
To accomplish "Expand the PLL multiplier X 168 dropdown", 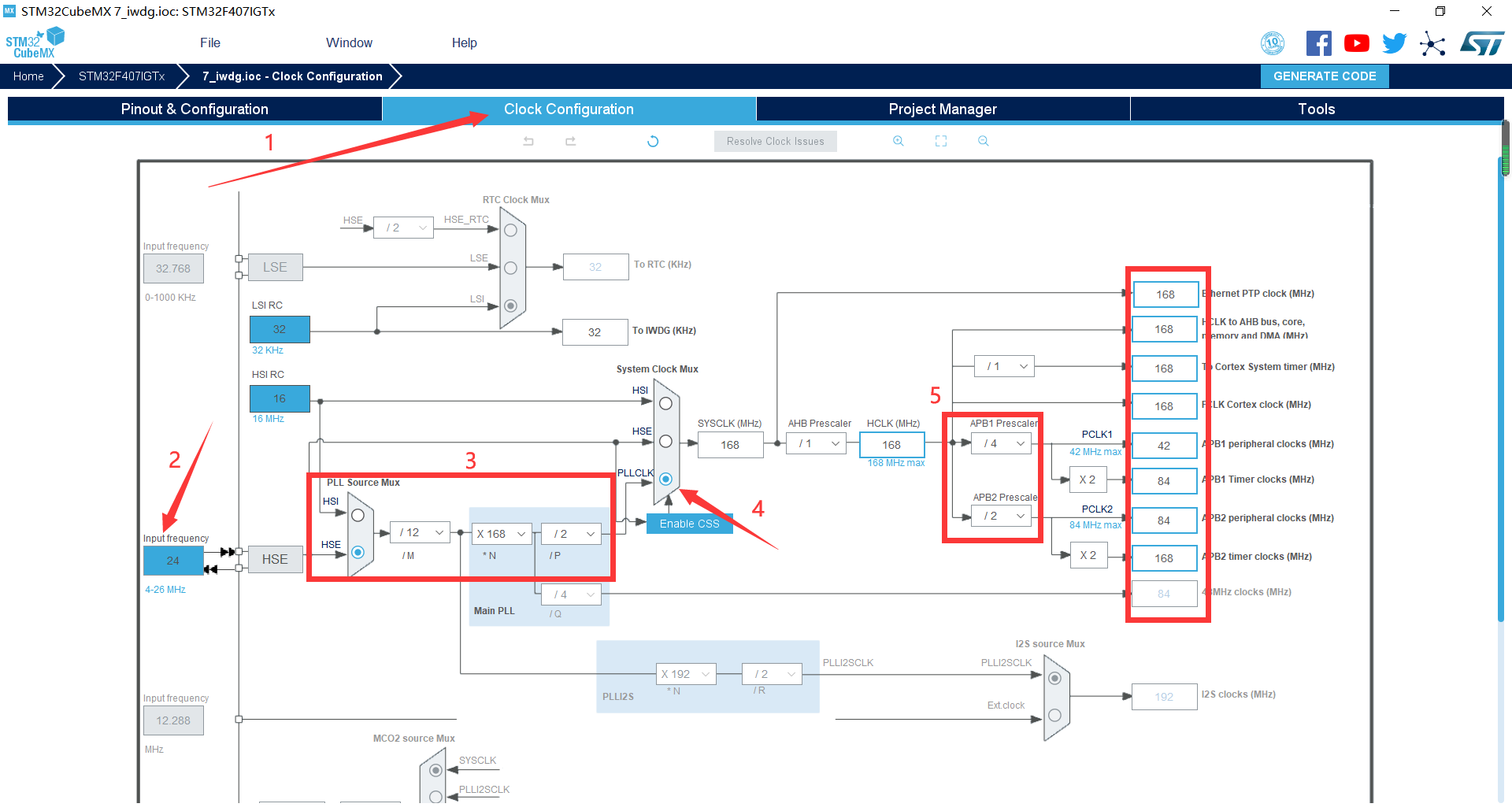I will click(x=501, y=534).
